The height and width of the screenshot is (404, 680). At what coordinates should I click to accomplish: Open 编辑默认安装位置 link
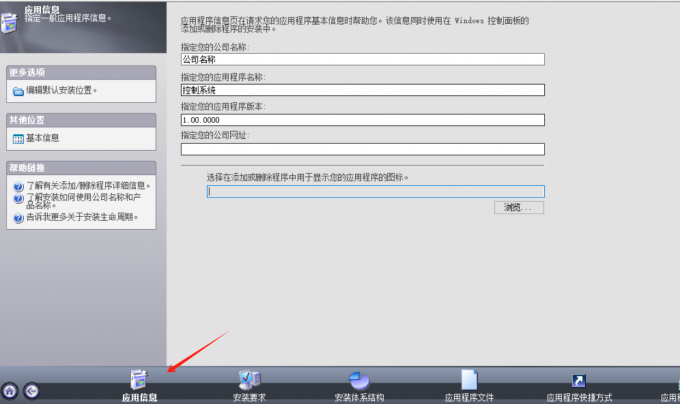tap(61, 92)
